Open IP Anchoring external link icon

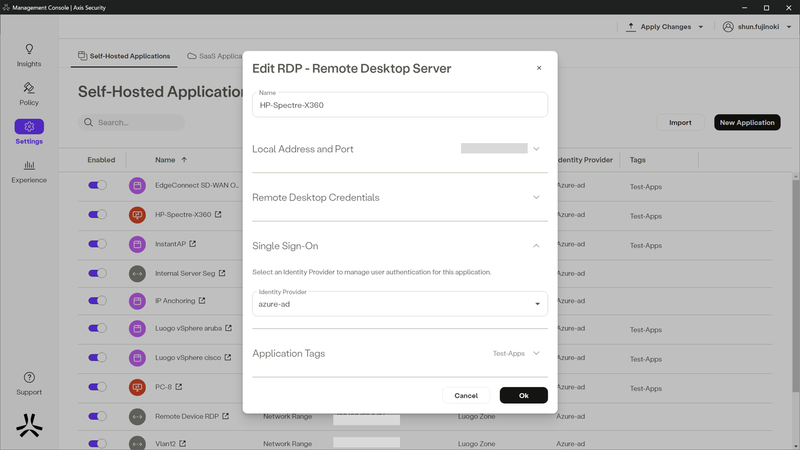(x=202, y=301)
